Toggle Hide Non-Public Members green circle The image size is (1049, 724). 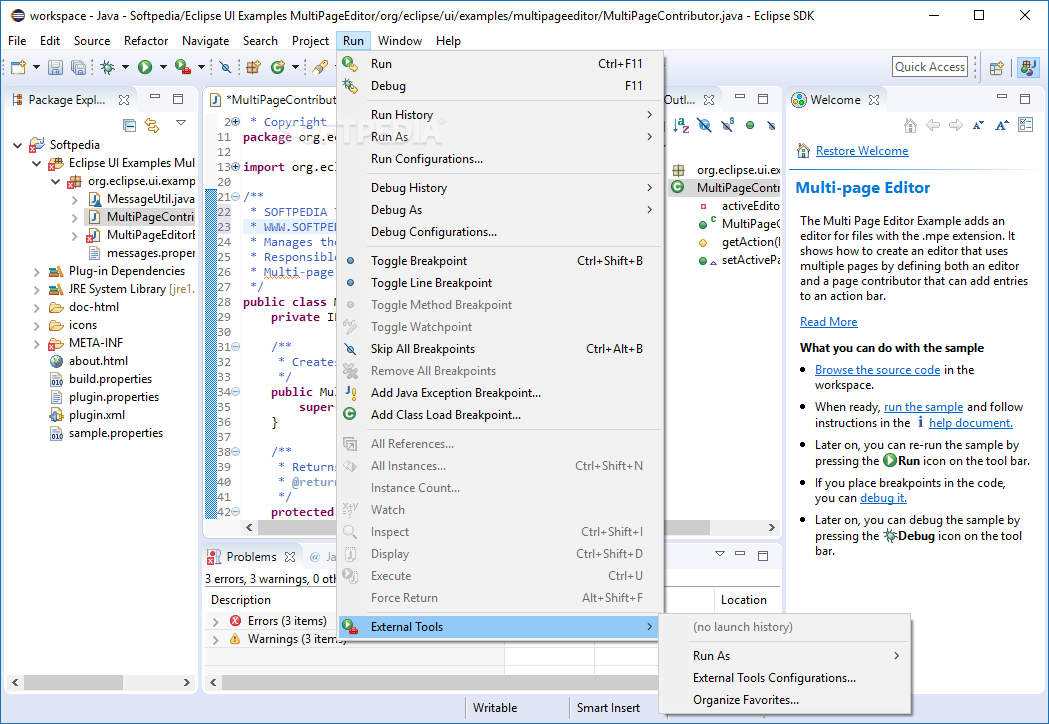pos(750,125)
